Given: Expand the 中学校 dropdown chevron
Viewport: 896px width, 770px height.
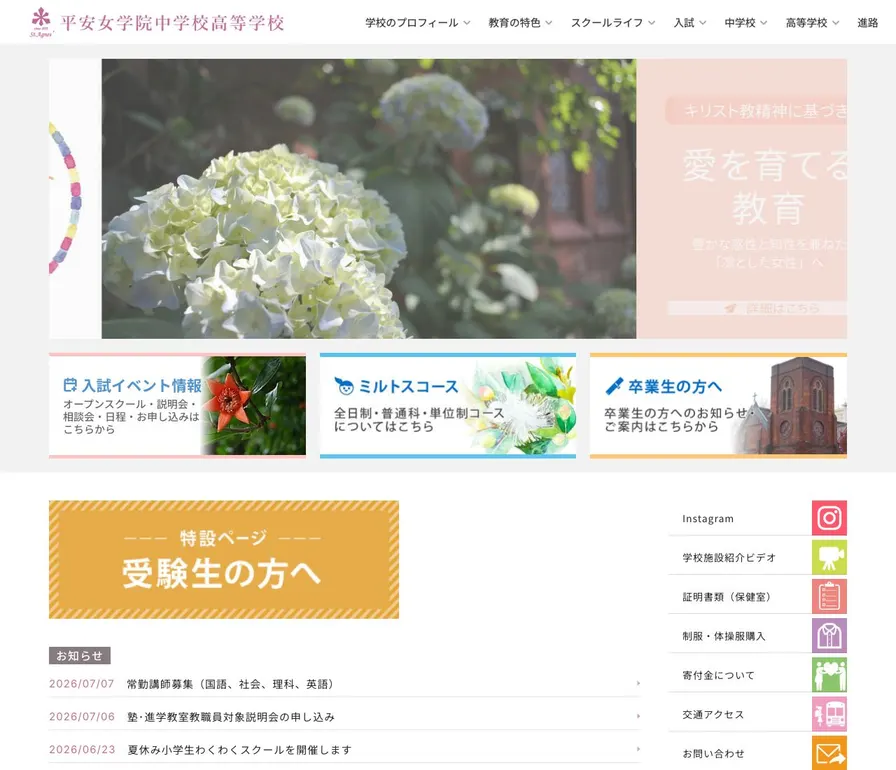Looking at the screenshot, I should click(x=764, y=23).
